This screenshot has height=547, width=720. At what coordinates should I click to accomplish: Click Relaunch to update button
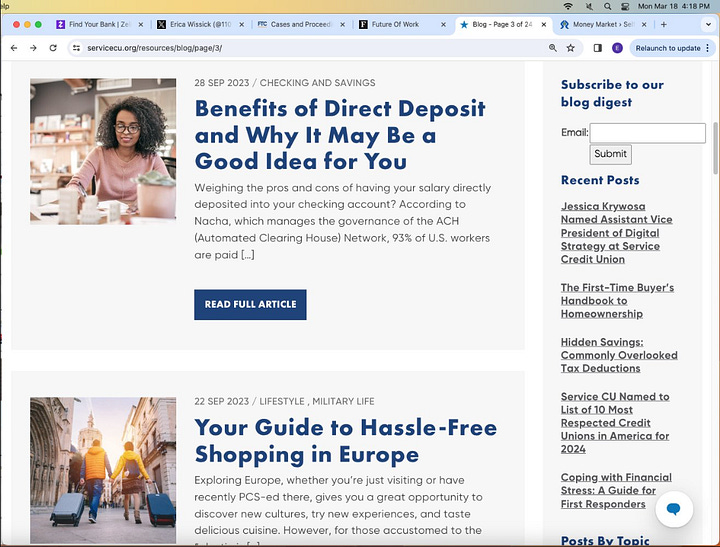point(668,48)
